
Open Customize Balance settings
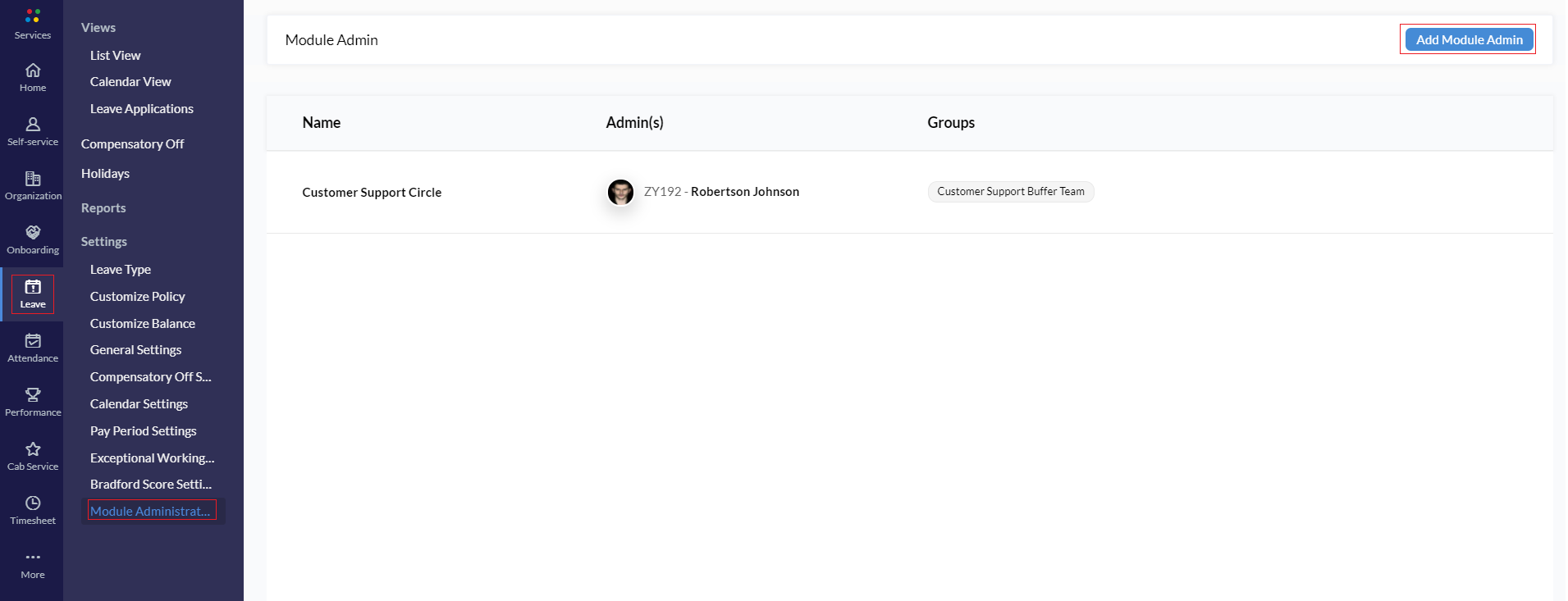coord(143,324)
